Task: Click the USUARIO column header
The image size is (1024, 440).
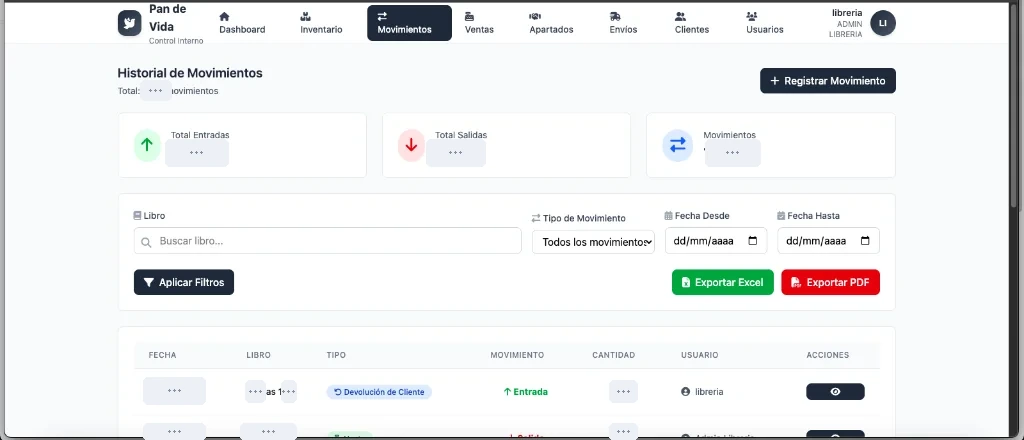Action: click(x=699, y=355)
